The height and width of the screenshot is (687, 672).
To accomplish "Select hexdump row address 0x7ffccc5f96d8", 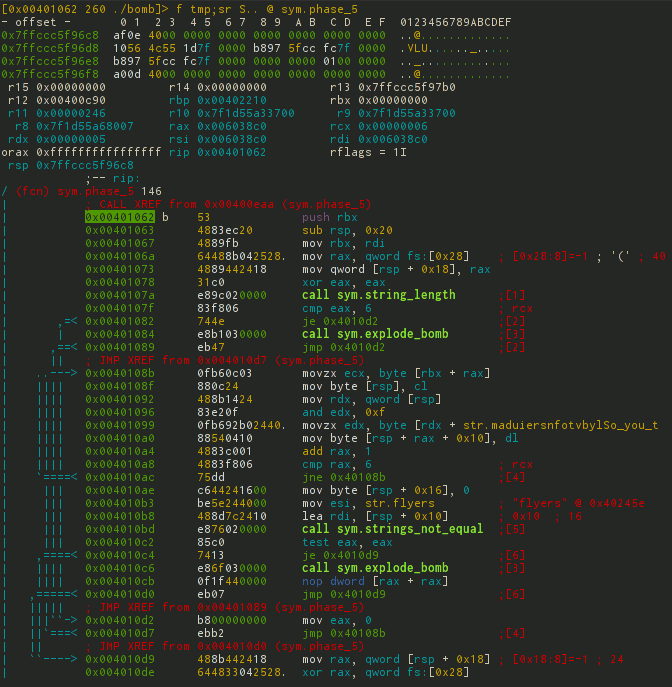I will [x=50, y=49].
